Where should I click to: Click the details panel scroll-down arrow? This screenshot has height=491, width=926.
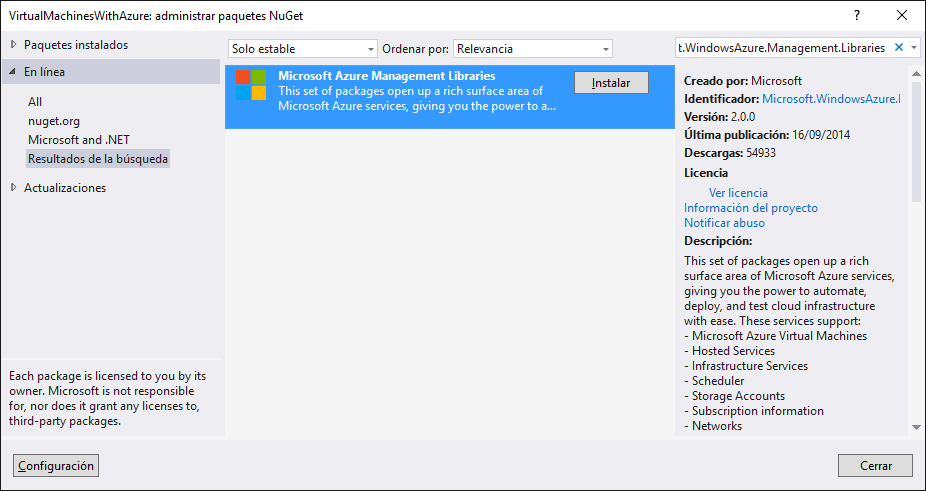pyautogui.click(x=915, y=427)
